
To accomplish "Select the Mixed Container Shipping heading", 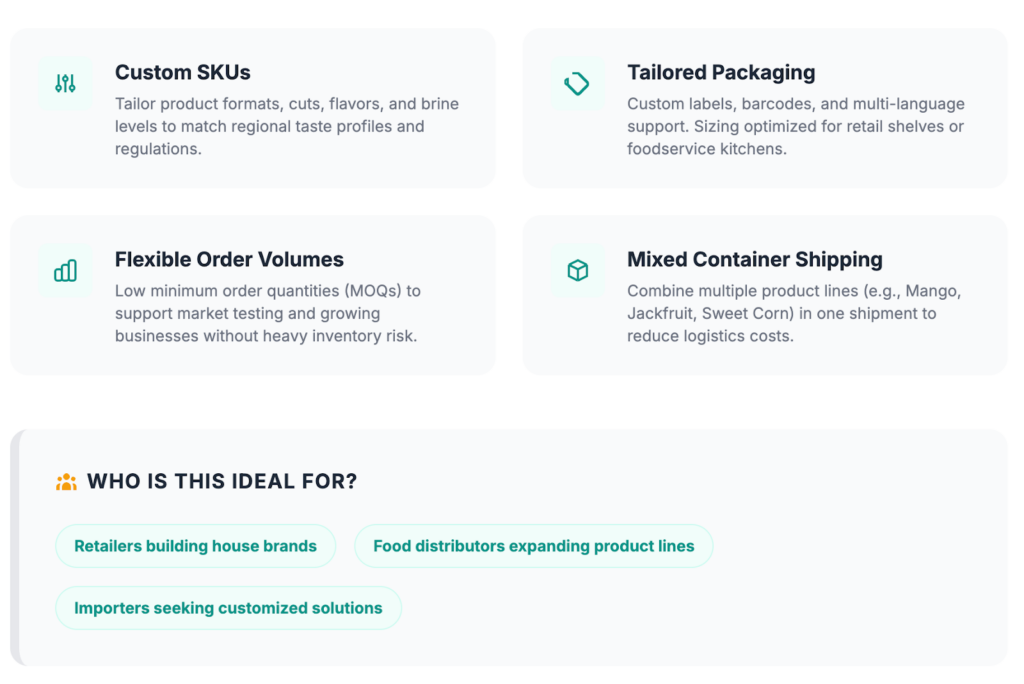I will tap(754, 259).
